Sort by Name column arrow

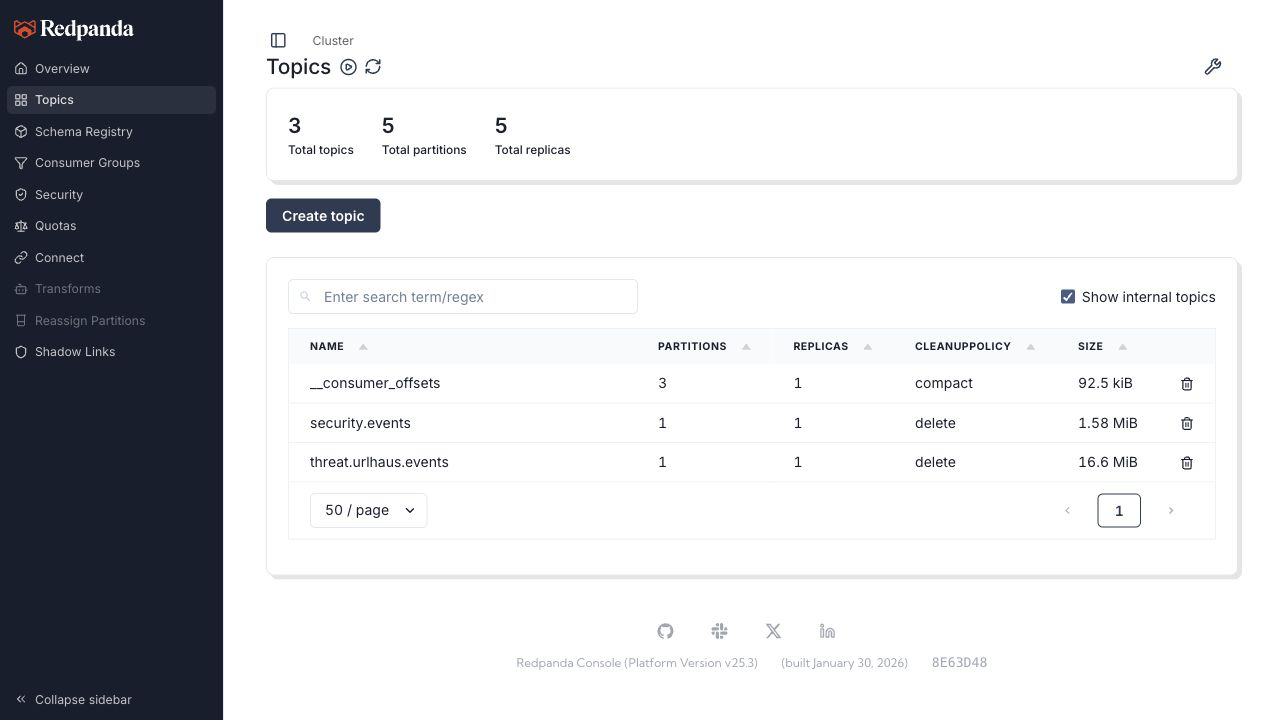point(363,347)
